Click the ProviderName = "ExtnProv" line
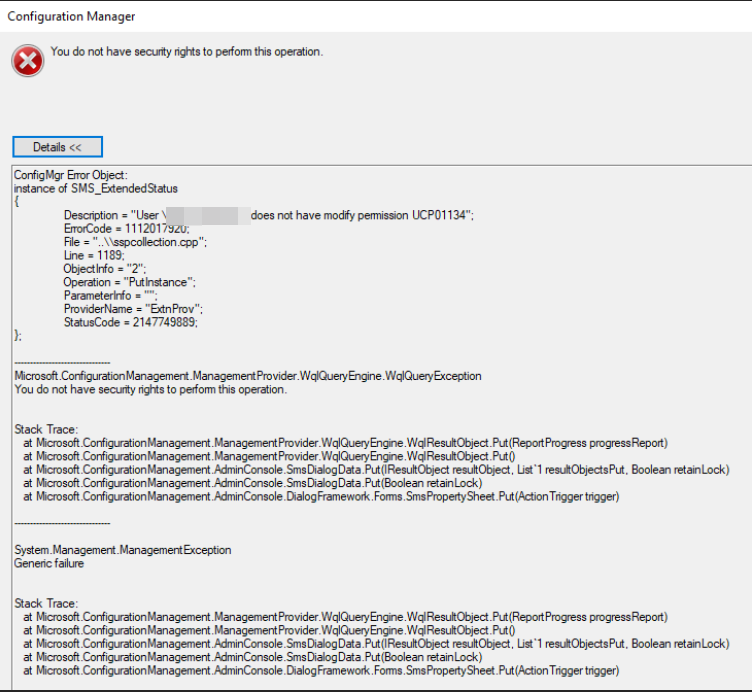 point(133,309)
